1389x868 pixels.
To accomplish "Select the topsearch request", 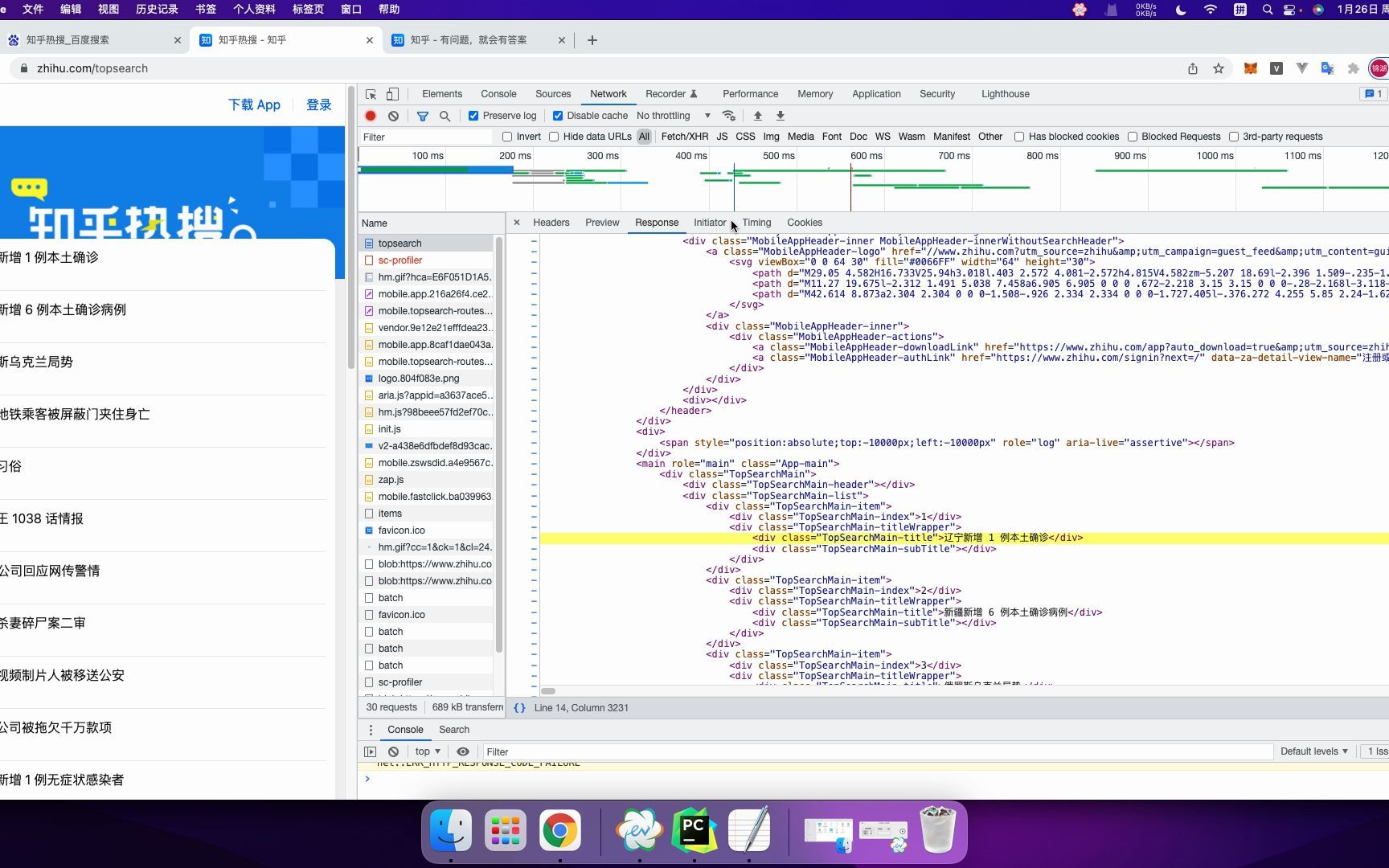I will (426, 244).
